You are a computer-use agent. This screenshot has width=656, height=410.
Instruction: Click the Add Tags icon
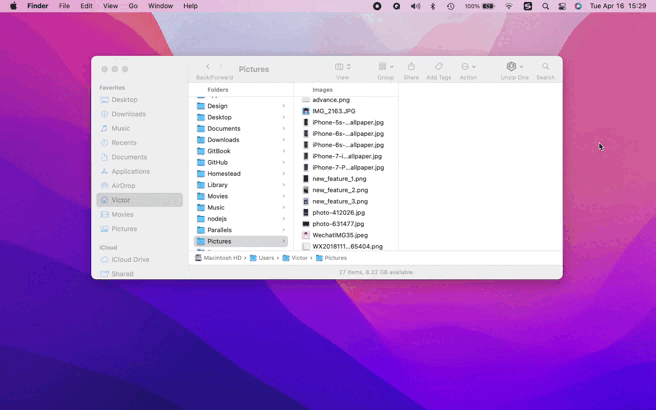click(438, 67)
